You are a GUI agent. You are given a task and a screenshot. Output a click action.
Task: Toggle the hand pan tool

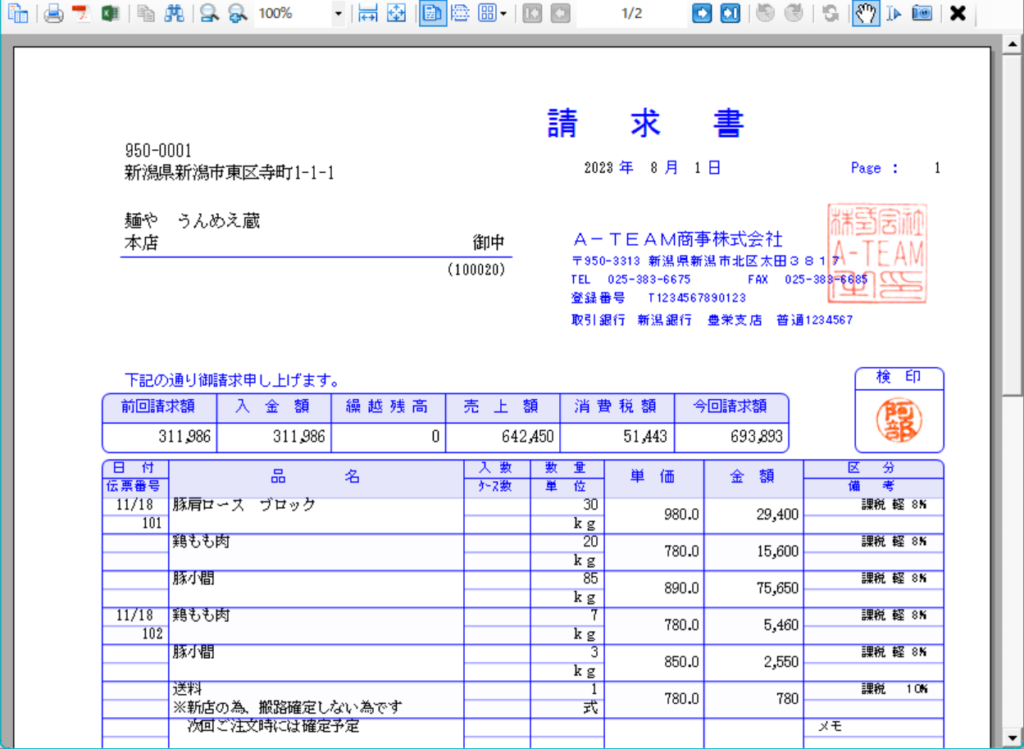(x=866, y=13)
